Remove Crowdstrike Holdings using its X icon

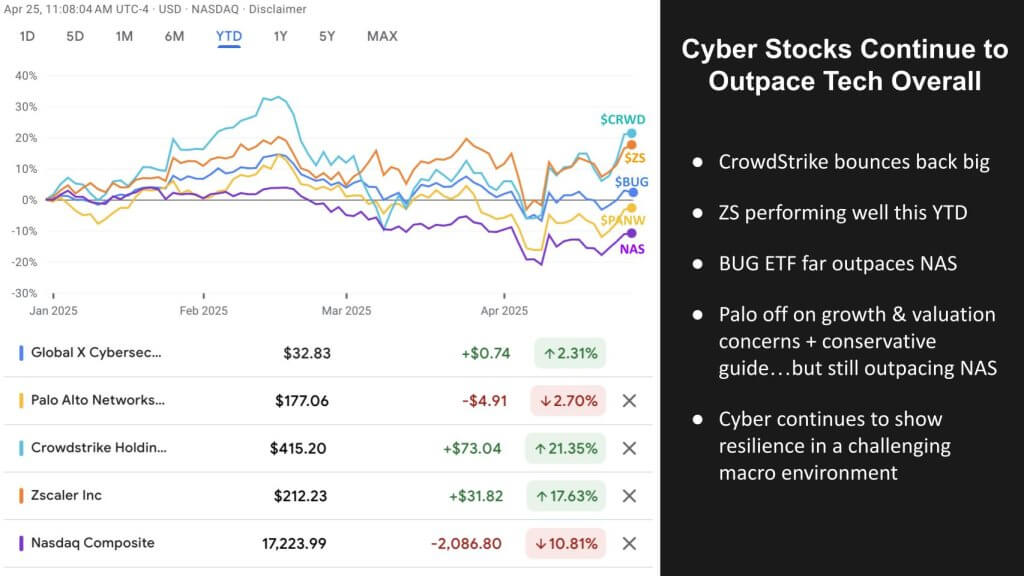coord(629,448)
